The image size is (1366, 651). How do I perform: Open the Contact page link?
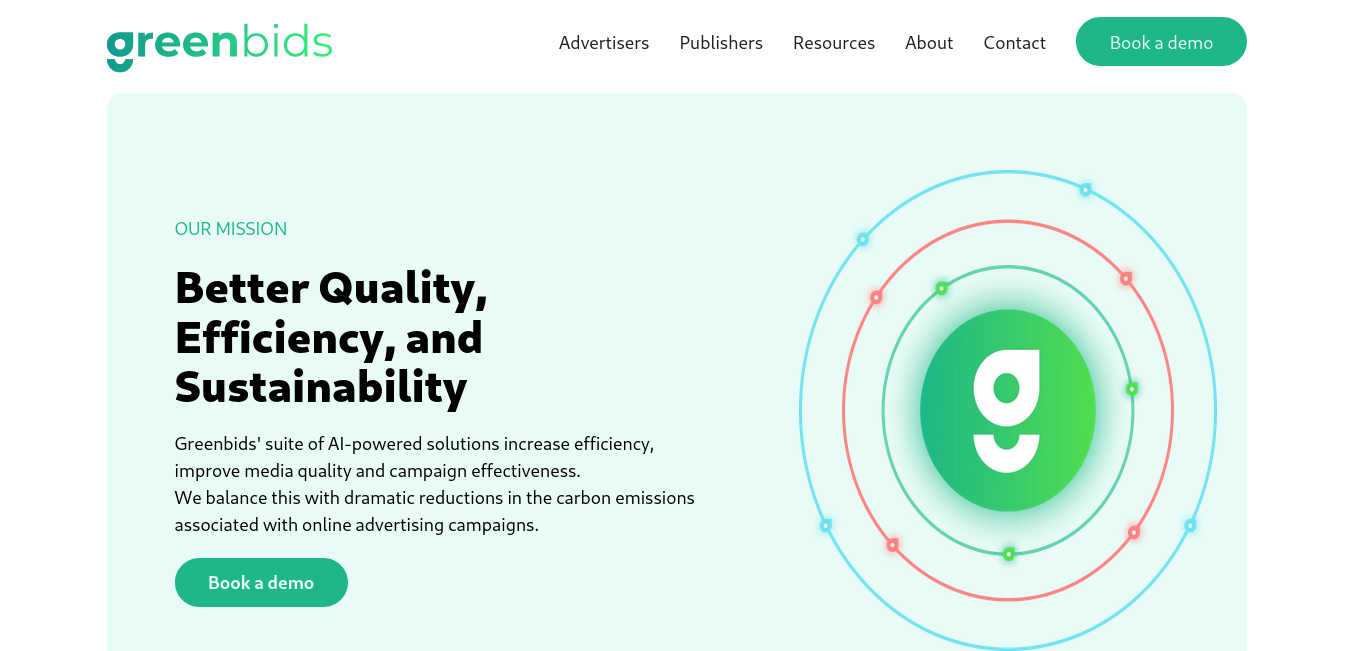tap(1014, 43)
